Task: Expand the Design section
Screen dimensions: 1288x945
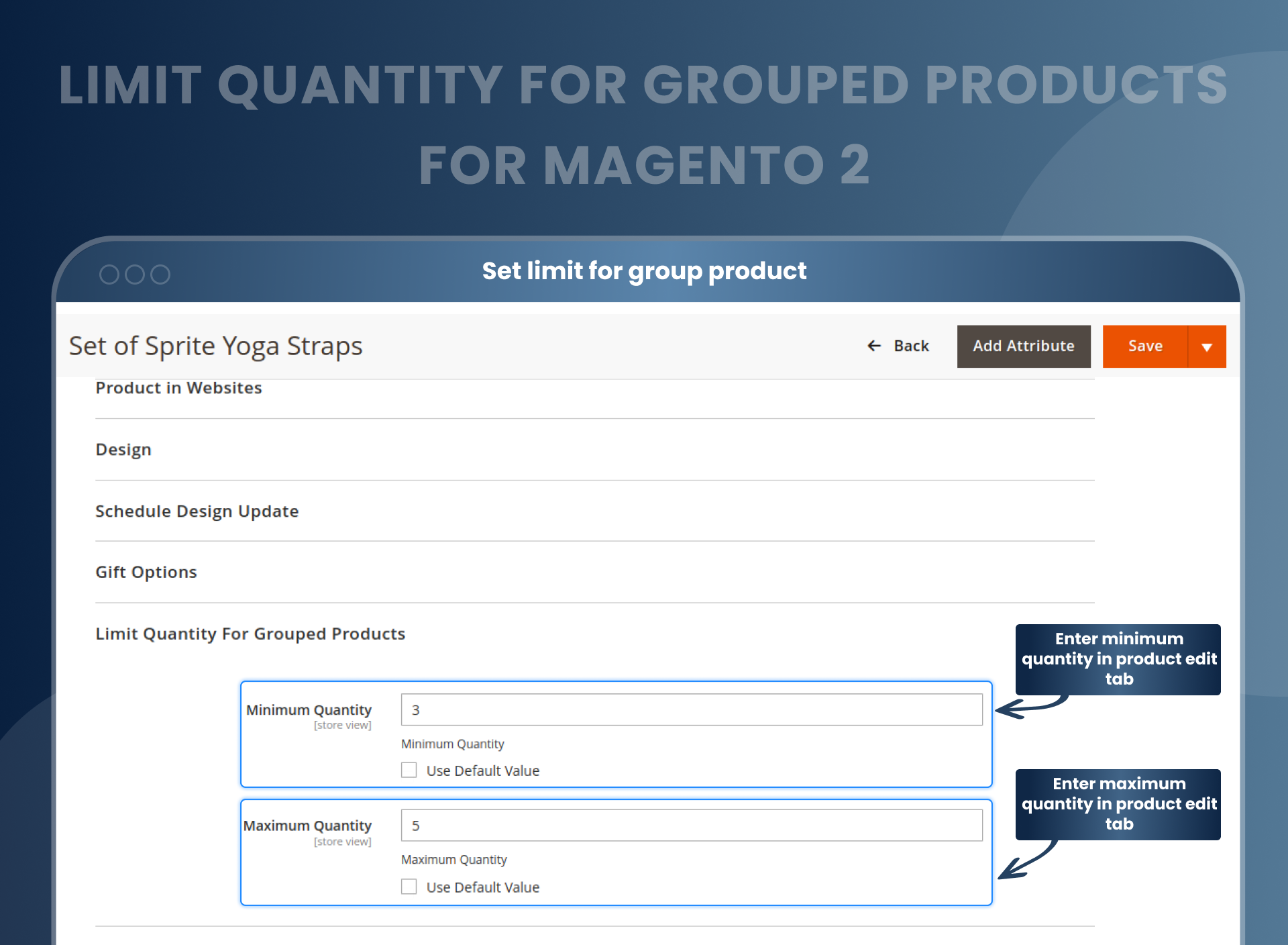Action: (x=123, y=450)
